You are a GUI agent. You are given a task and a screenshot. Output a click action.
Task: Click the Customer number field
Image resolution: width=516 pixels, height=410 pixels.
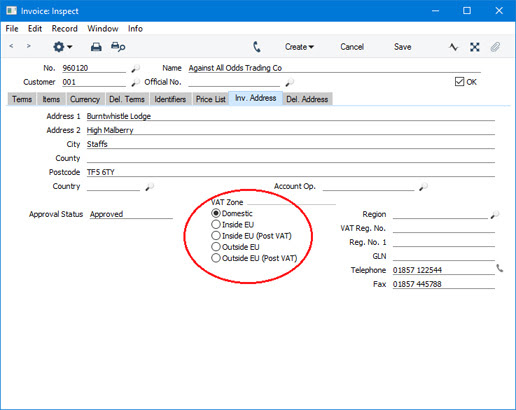click(x=94, y=82)
